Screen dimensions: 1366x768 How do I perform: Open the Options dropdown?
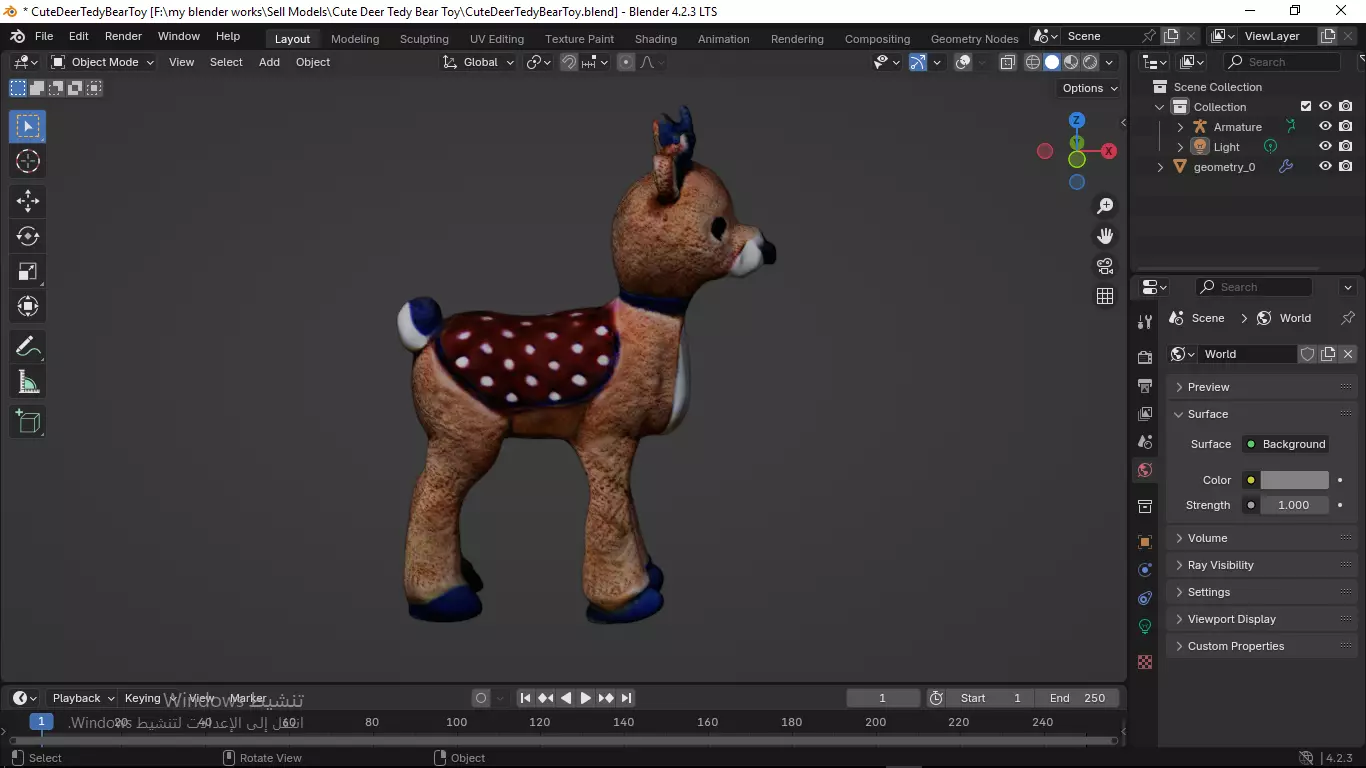[x=1090, y=88]
